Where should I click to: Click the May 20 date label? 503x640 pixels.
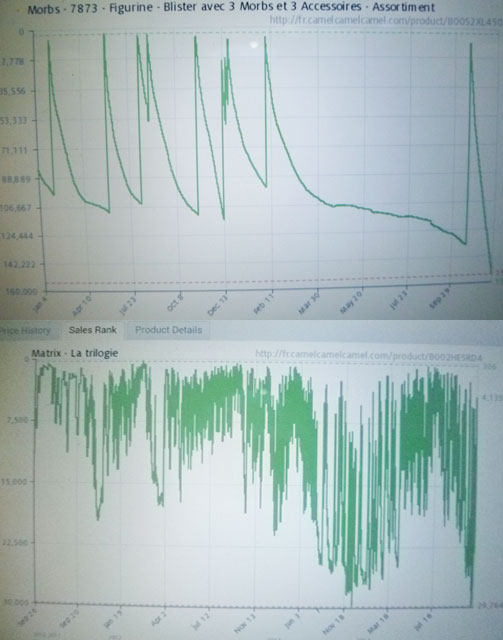(351, 302)
